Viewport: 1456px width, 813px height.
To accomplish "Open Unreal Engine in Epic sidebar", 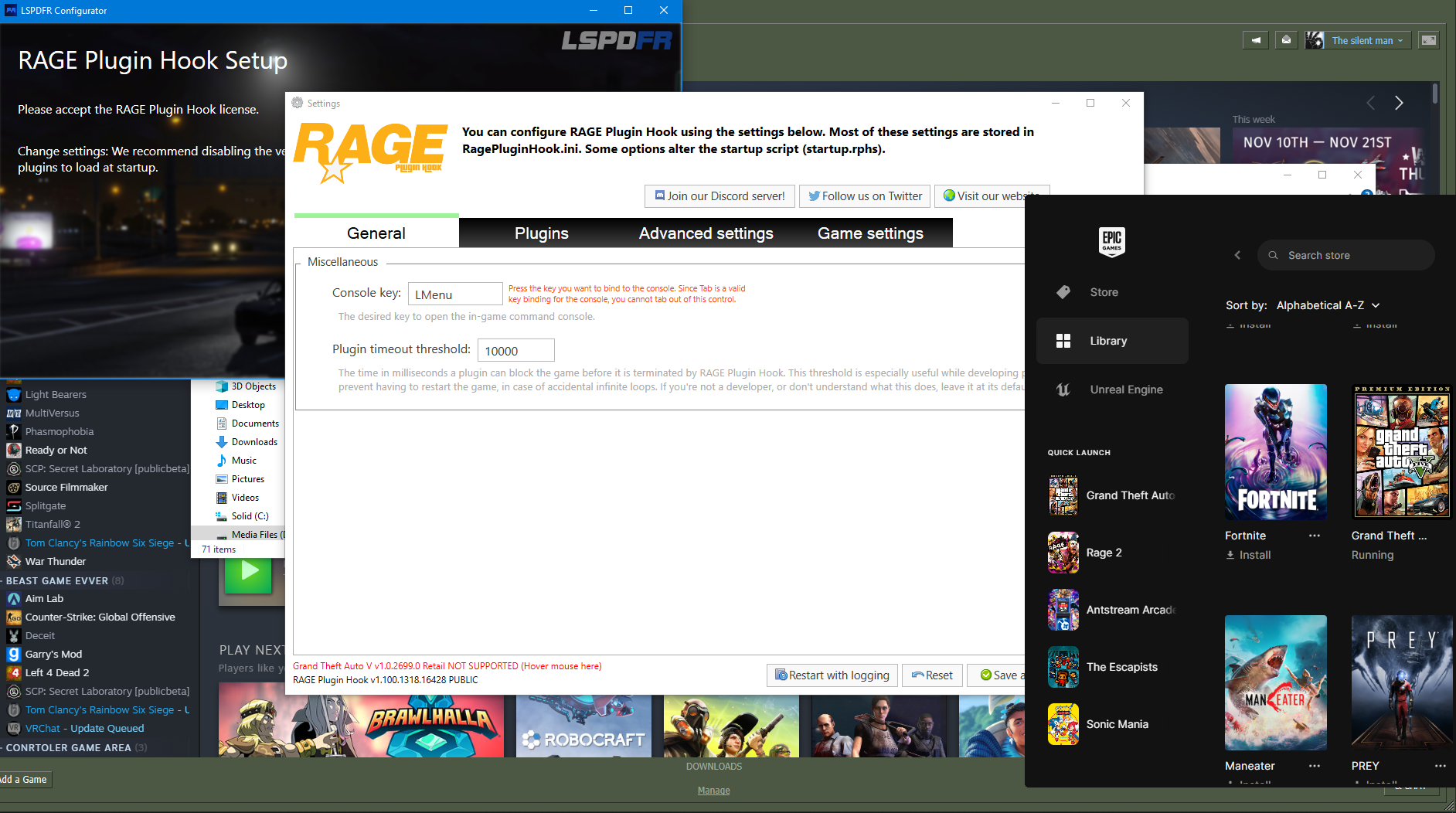I will click(1112, 389).
